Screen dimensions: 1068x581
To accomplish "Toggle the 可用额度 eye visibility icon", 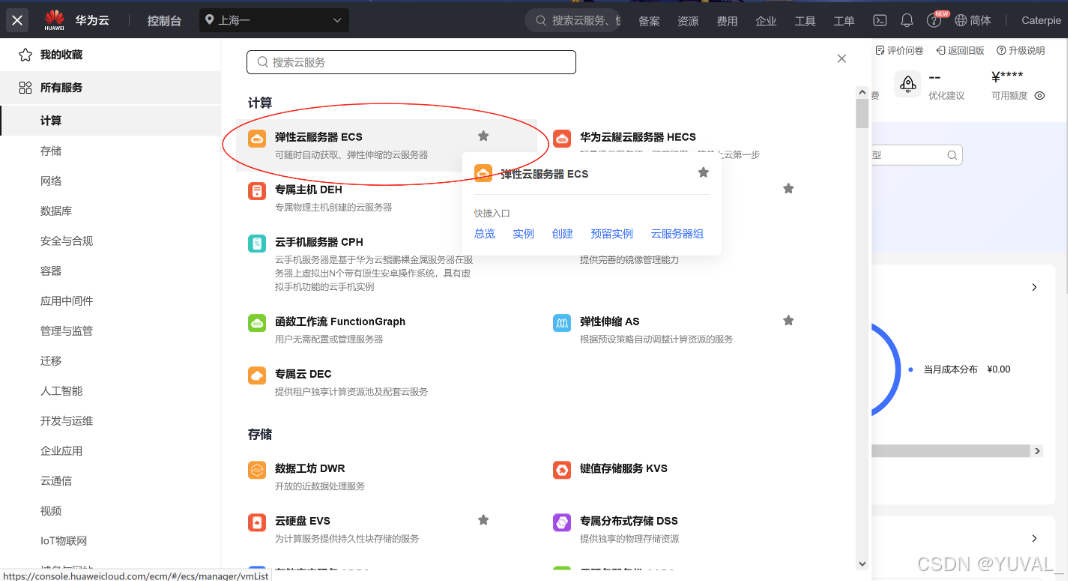I will [x=1040, y=95].
